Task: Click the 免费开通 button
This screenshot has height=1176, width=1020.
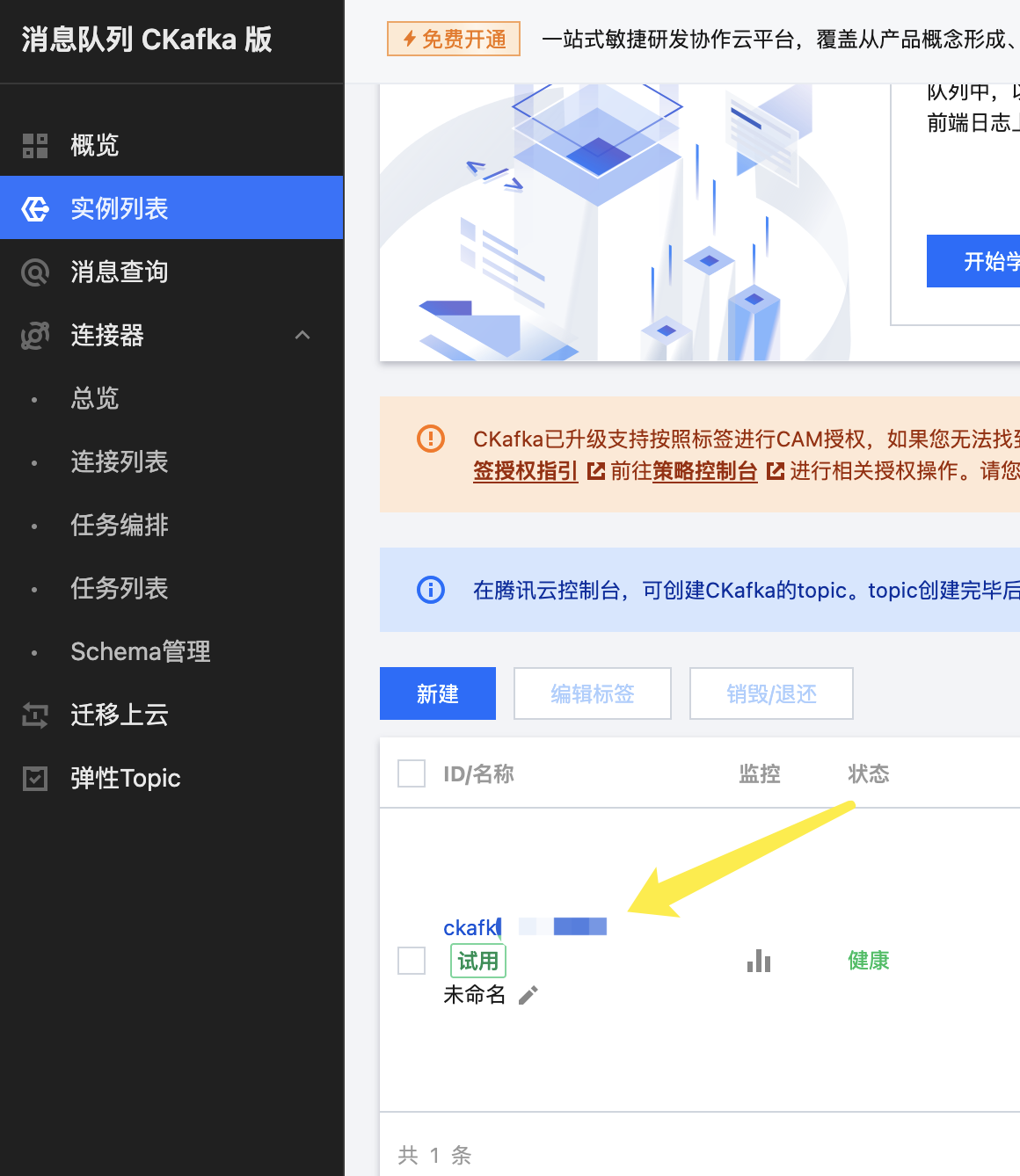Action: [x=454, y=39]
